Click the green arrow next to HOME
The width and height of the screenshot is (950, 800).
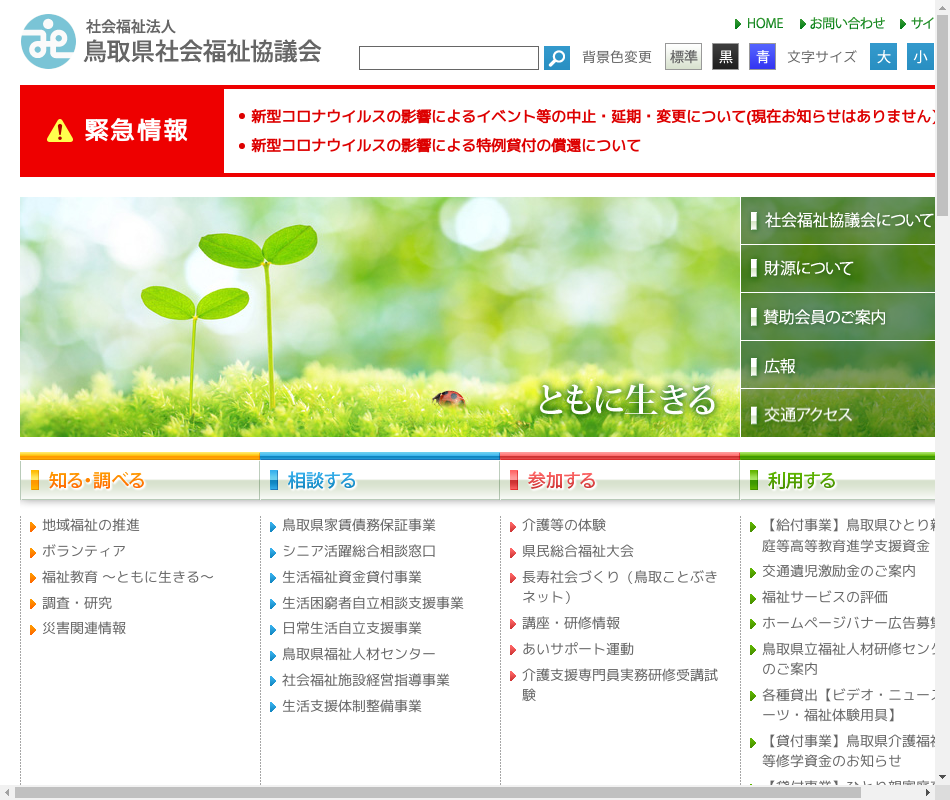point(738,24)
